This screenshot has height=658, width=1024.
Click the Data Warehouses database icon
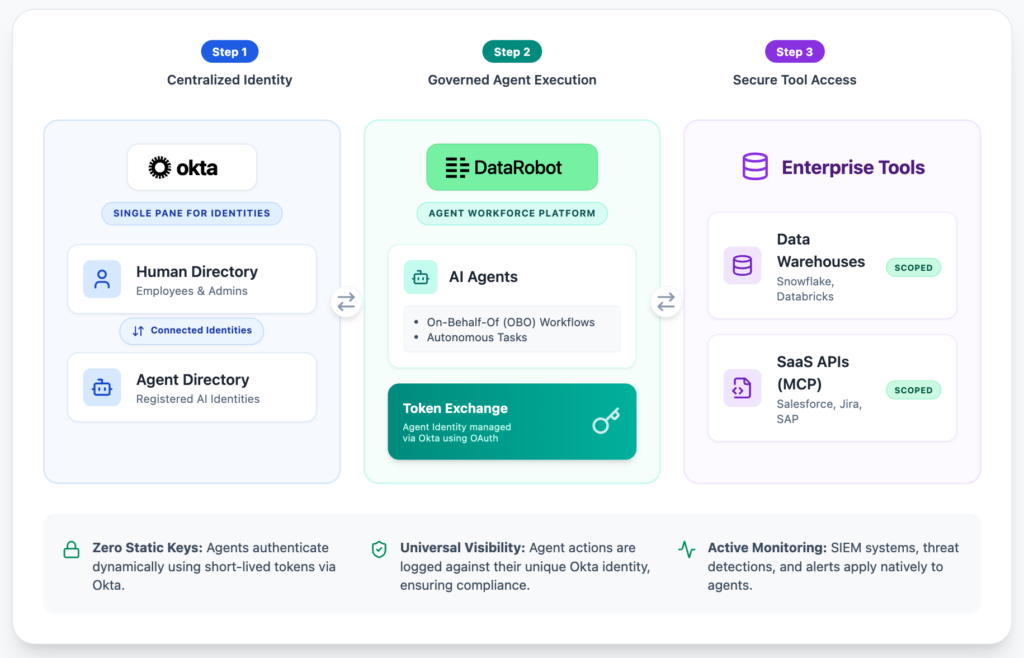pyautogui.click(x=741, y=265)
